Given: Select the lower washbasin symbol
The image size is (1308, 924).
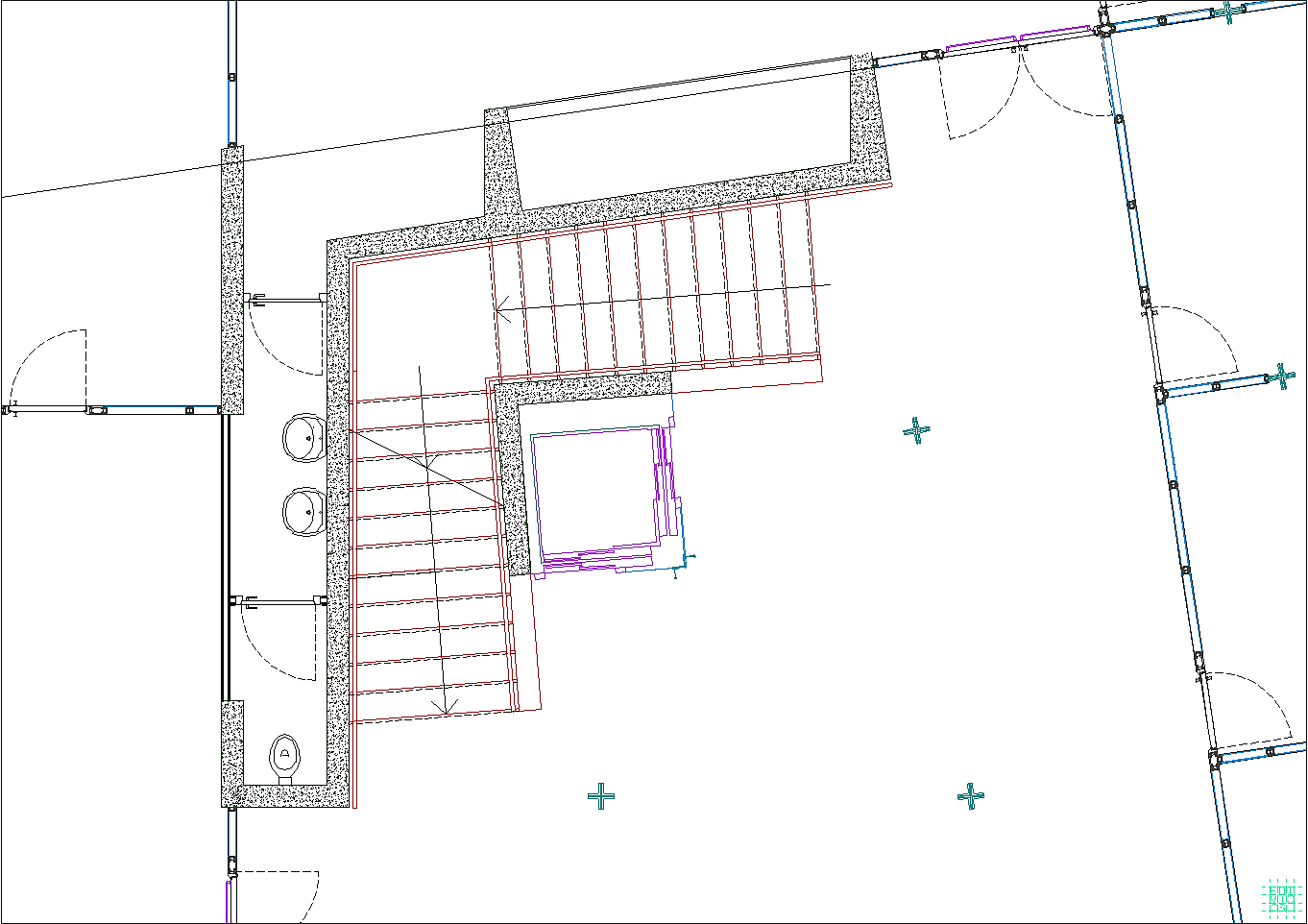Looking at the screenshot, I should tap(305, 511).
